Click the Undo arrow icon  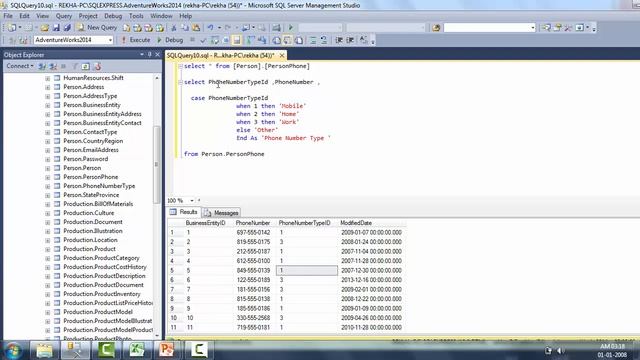point(210,28)
